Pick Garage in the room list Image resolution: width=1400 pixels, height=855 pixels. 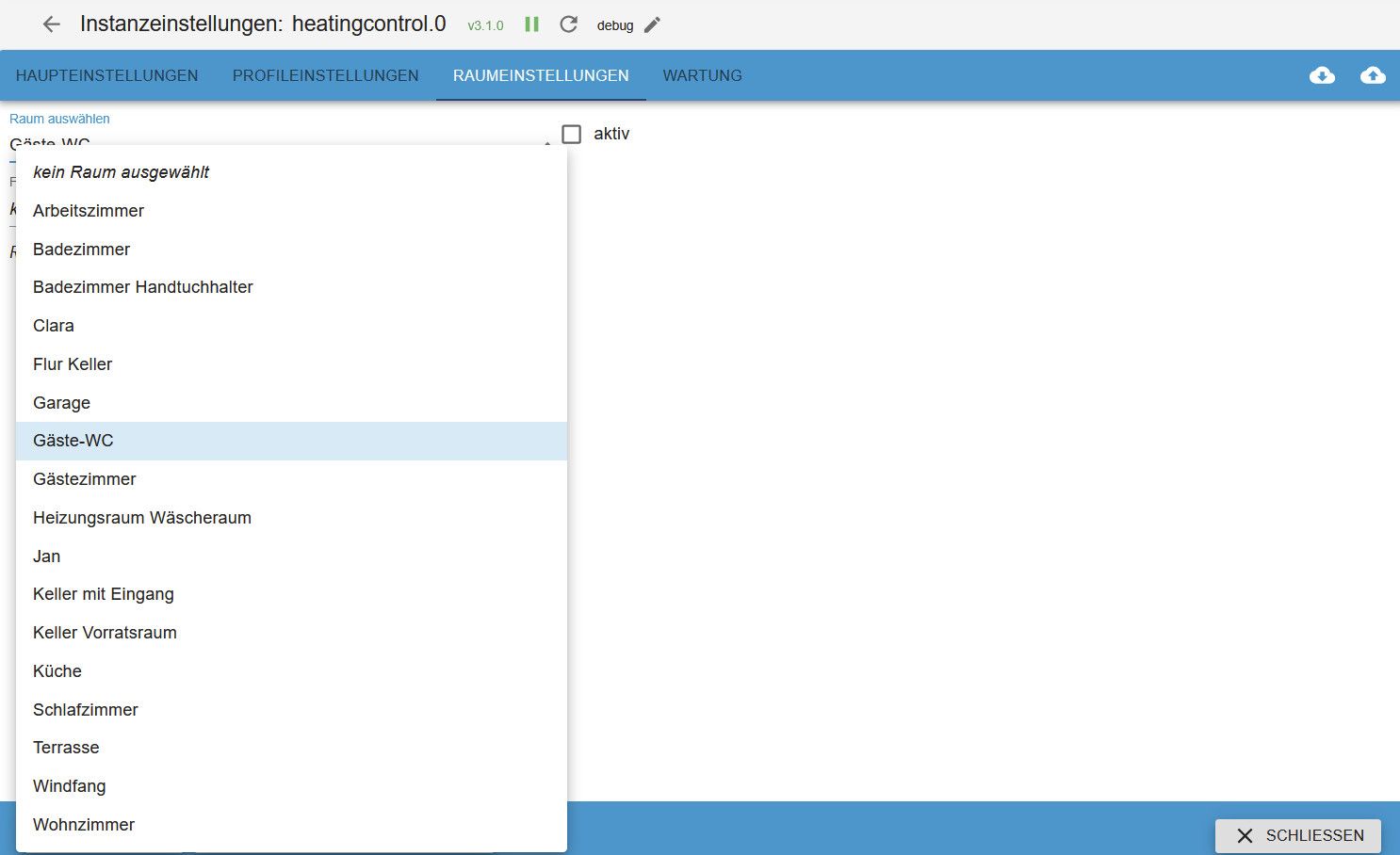pos(291,403)
